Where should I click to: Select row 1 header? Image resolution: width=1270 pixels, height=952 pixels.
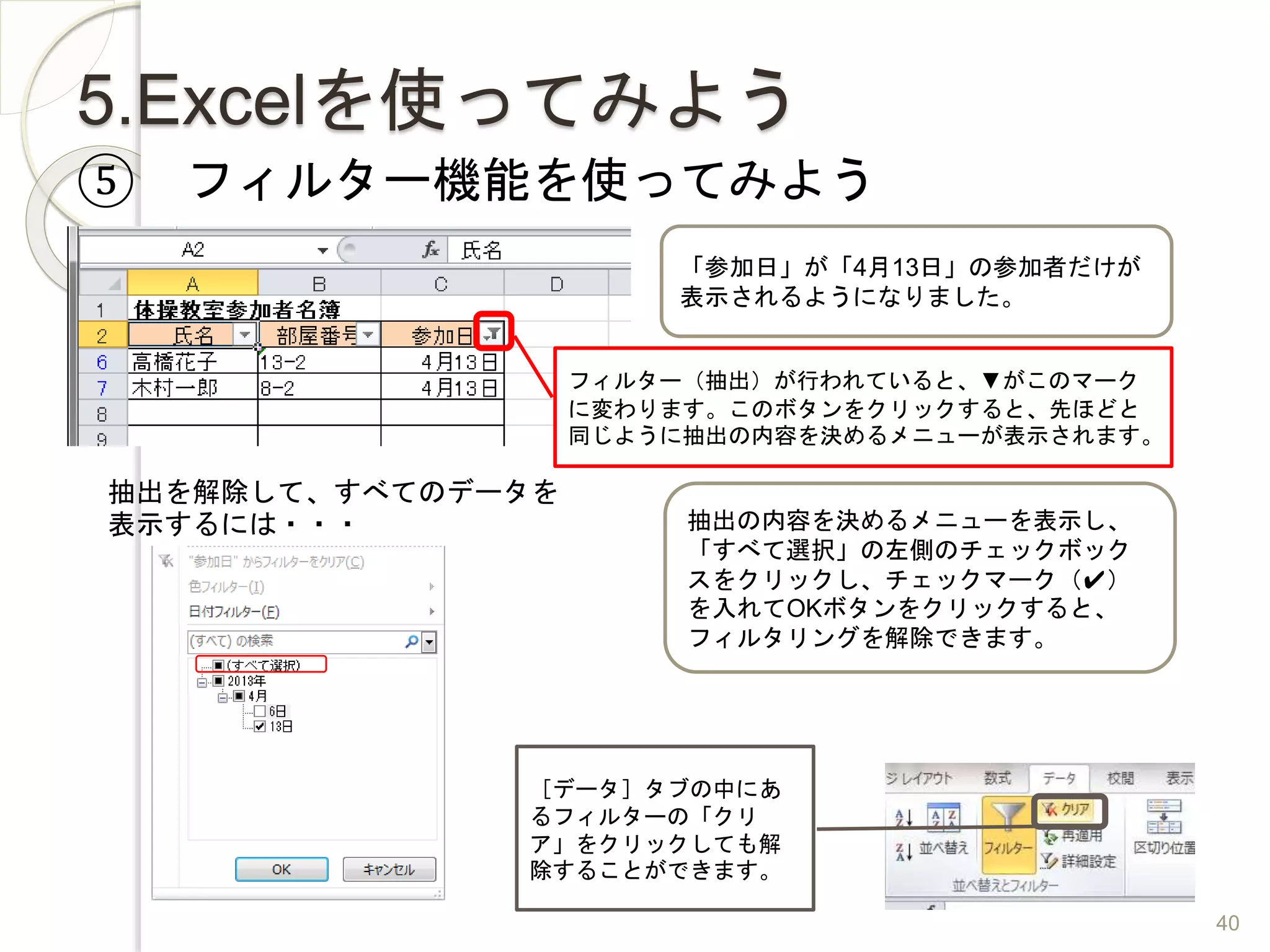[103, 309]
